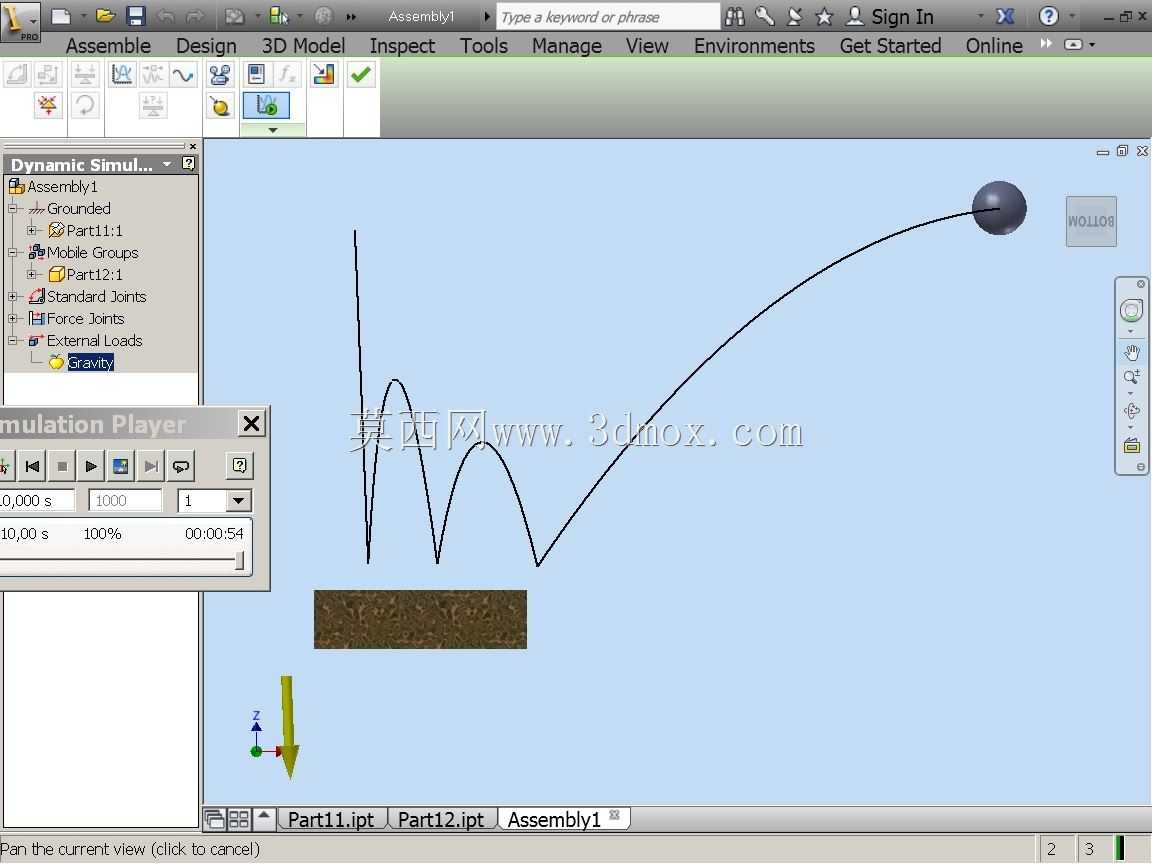
Task: Click the Full Navigation Wheel icon
Action: click(x=1131, y=310)
